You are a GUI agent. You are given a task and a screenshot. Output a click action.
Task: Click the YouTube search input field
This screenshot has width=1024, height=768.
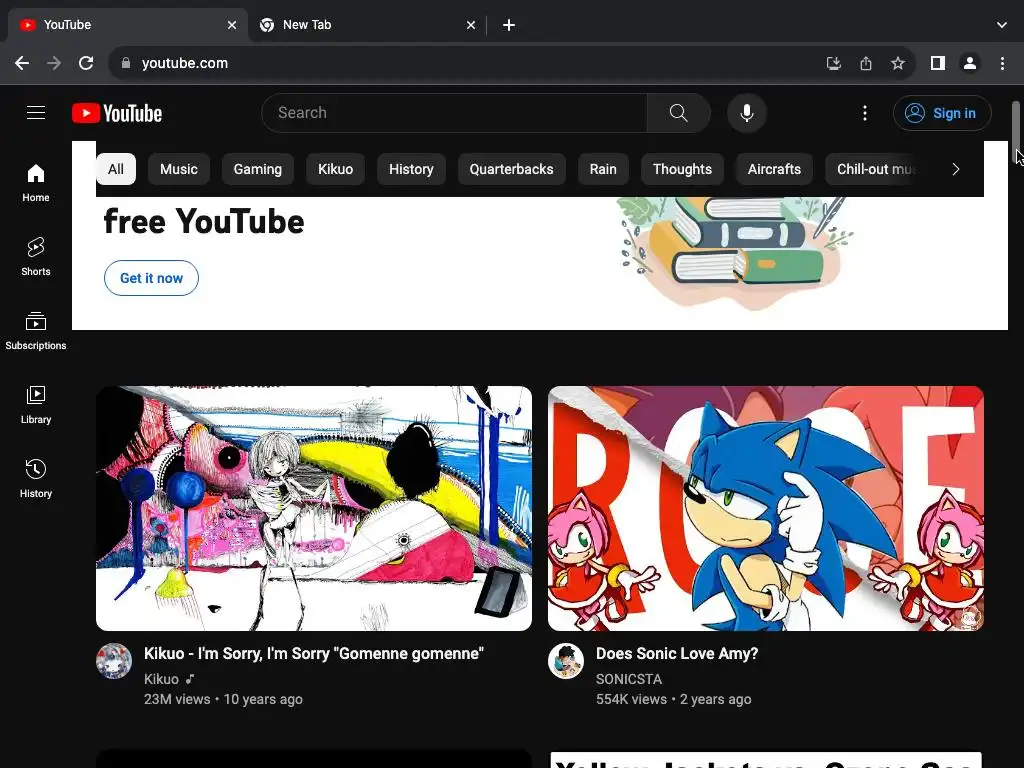click(455, 113)
